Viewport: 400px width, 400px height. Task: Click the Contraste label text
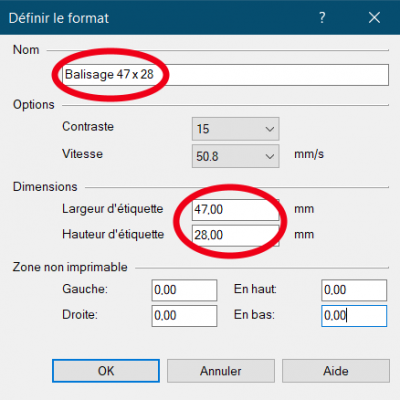click(x=88, y=127)
